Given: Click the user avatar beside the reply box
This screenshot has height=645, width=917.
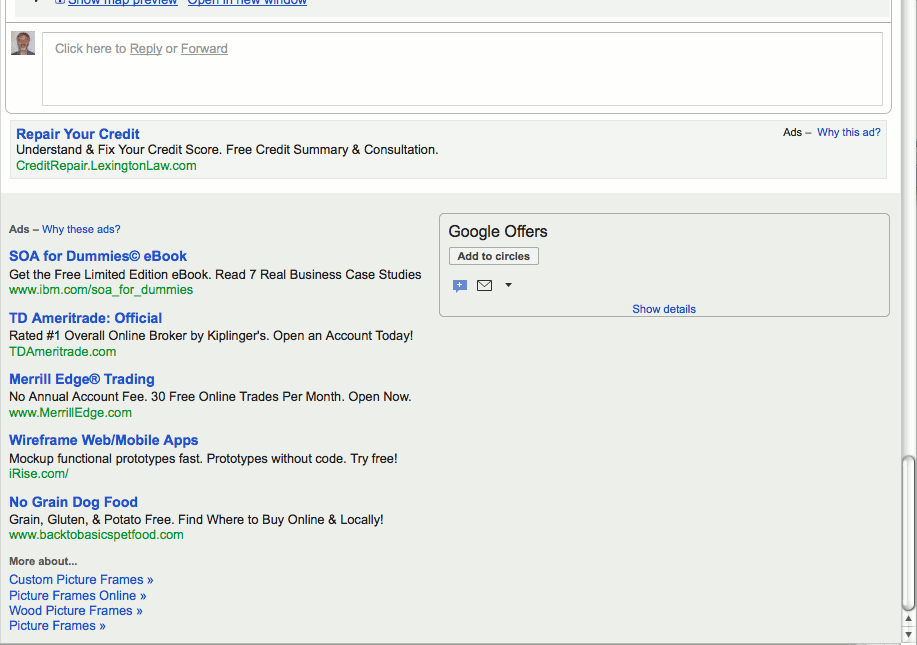Looking at the screenshot, I should click(x=23, y=43).
